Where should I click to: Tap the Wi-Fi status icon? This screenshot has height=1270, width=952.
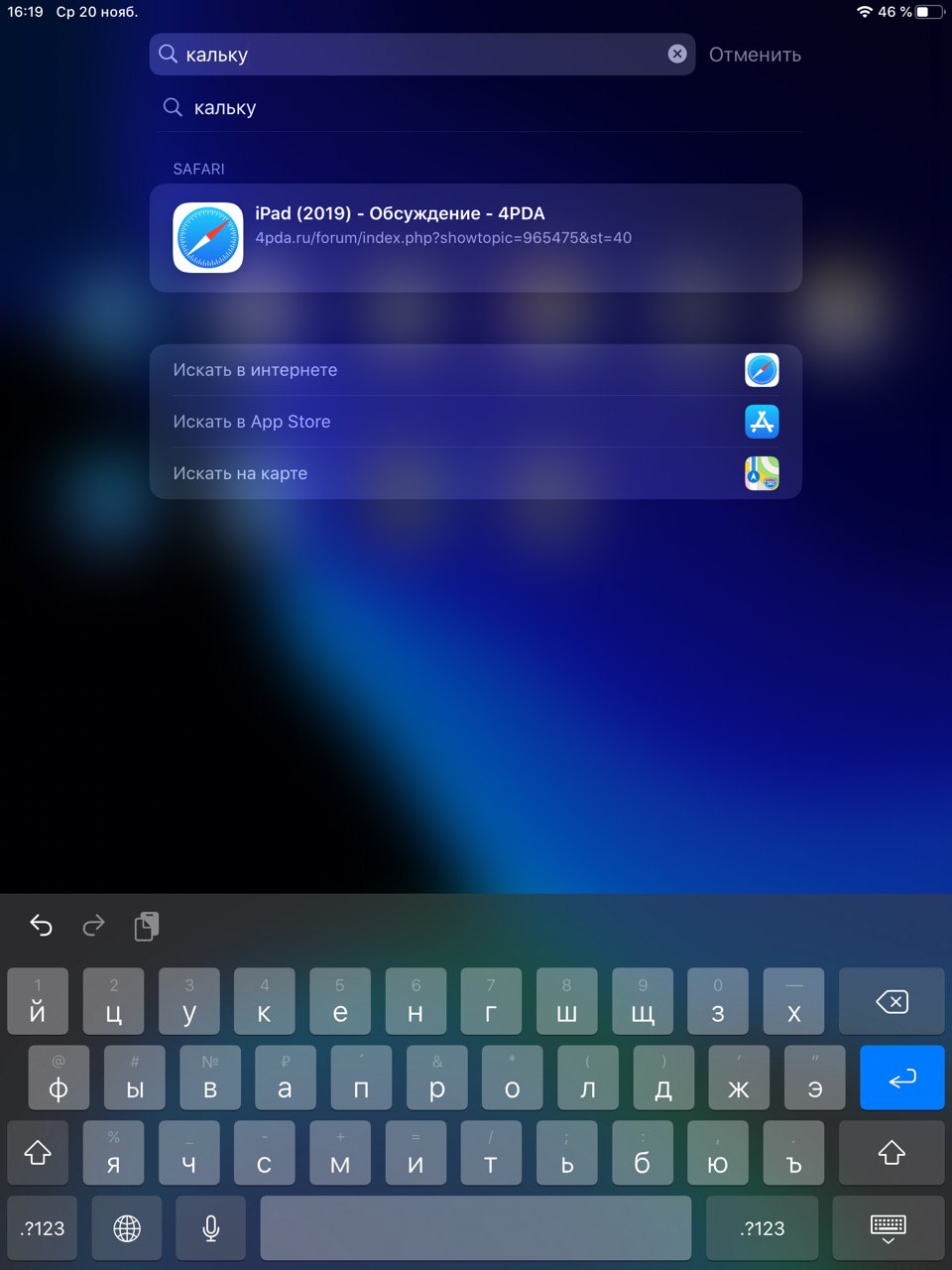coord(865,12)
